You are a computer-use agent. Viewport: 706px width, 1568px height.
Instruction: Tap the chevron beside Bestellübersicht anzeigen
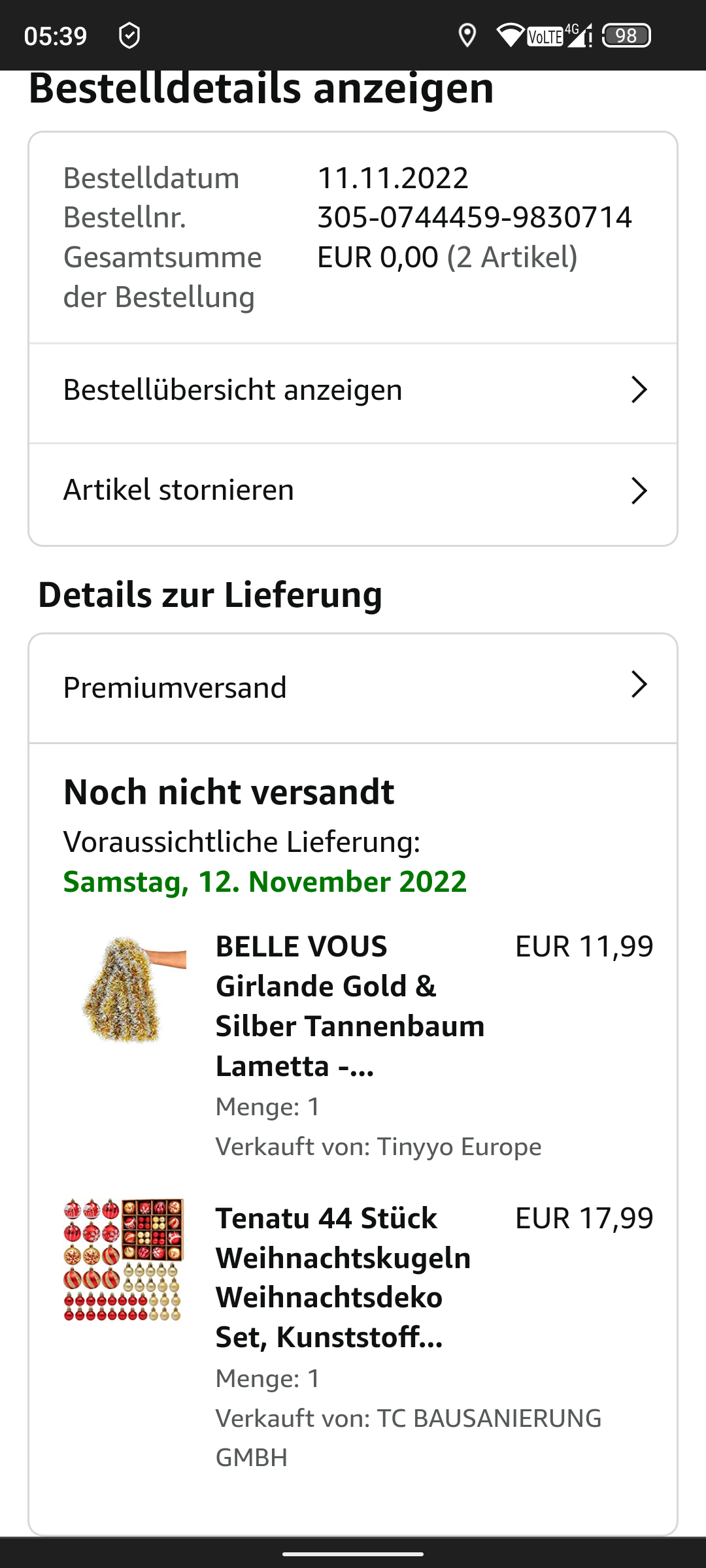tap(639, 390)
